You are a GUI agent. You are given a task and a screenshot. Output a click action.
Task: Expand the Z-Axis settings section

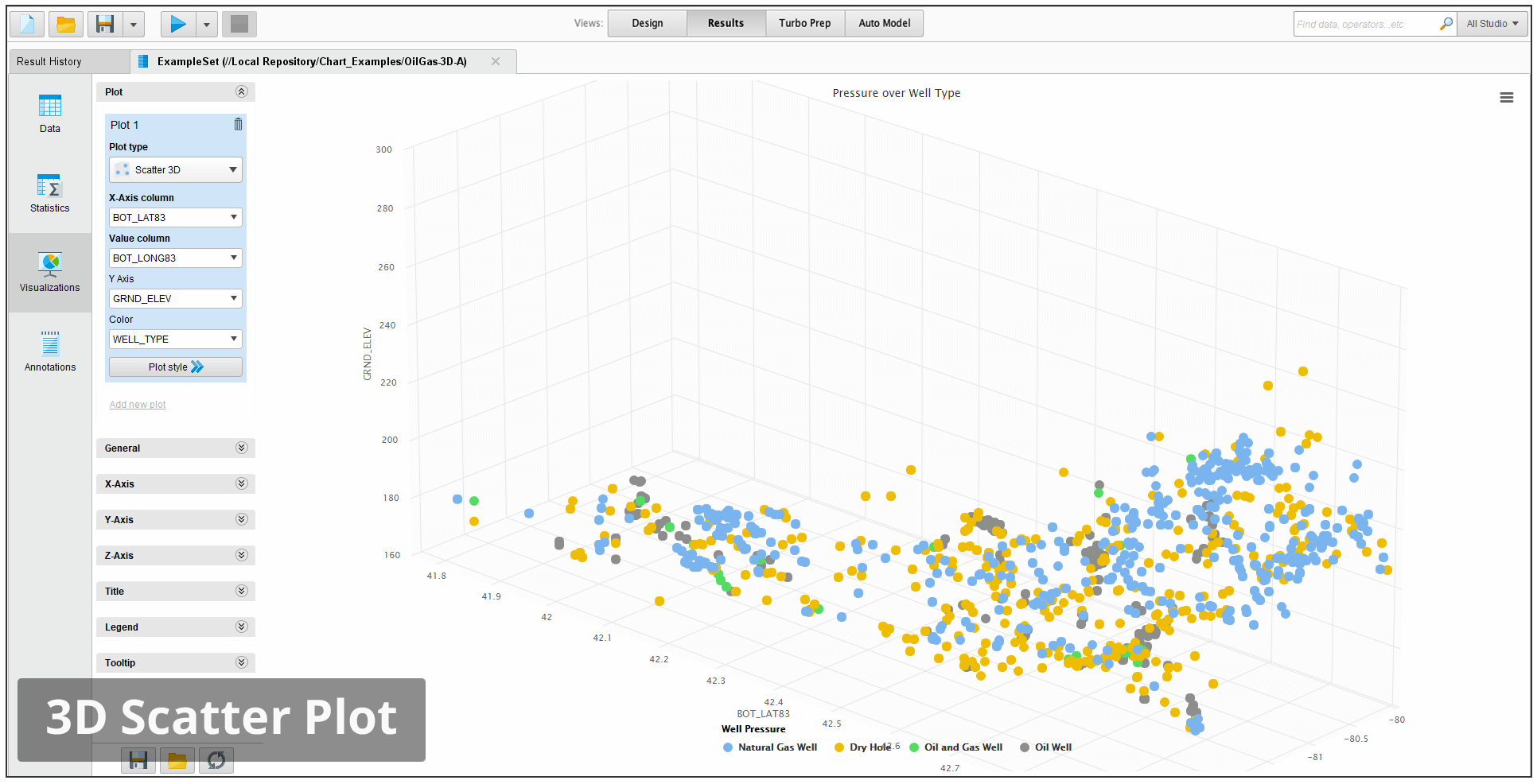coord(175,555)
